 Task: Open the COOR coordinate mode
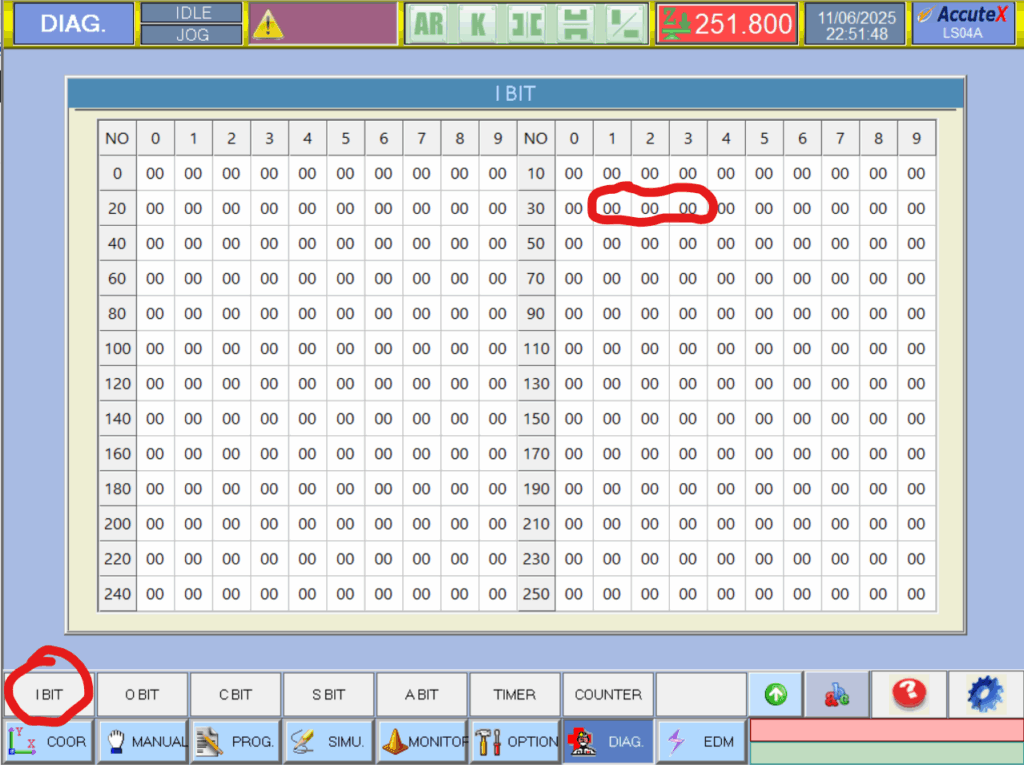[49, 741]
